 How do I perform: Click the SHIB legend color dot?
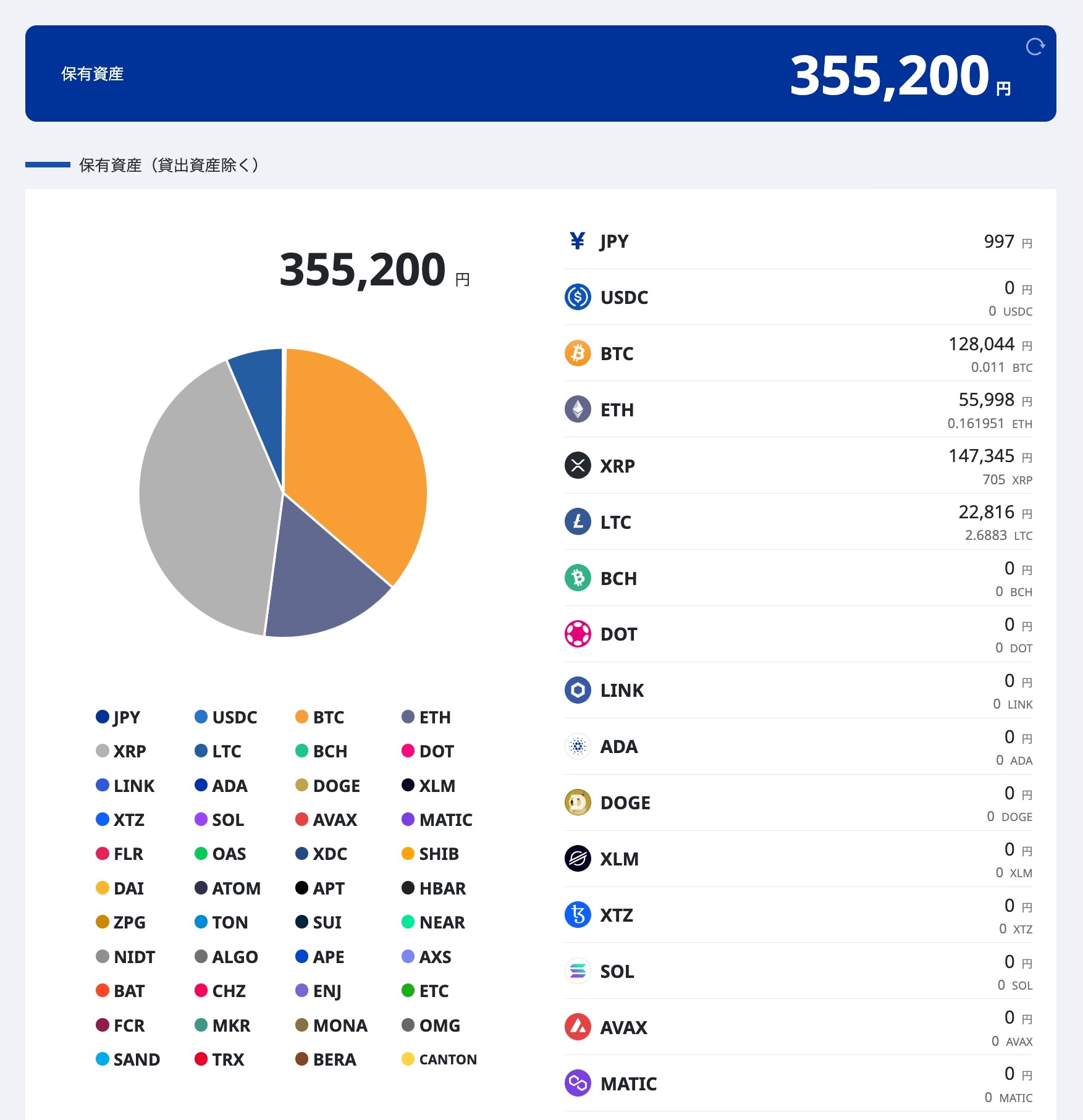(x=408, y=854)
